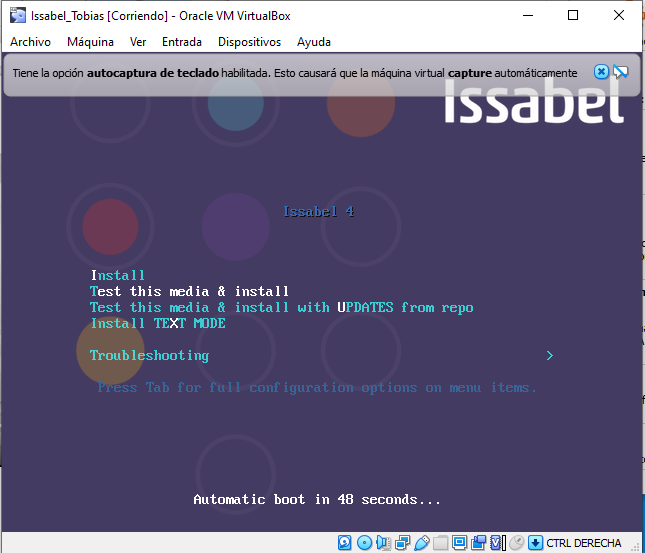Open the Máquina menu
This screenshot has width=645, height=553.
[x=90, y=42]
